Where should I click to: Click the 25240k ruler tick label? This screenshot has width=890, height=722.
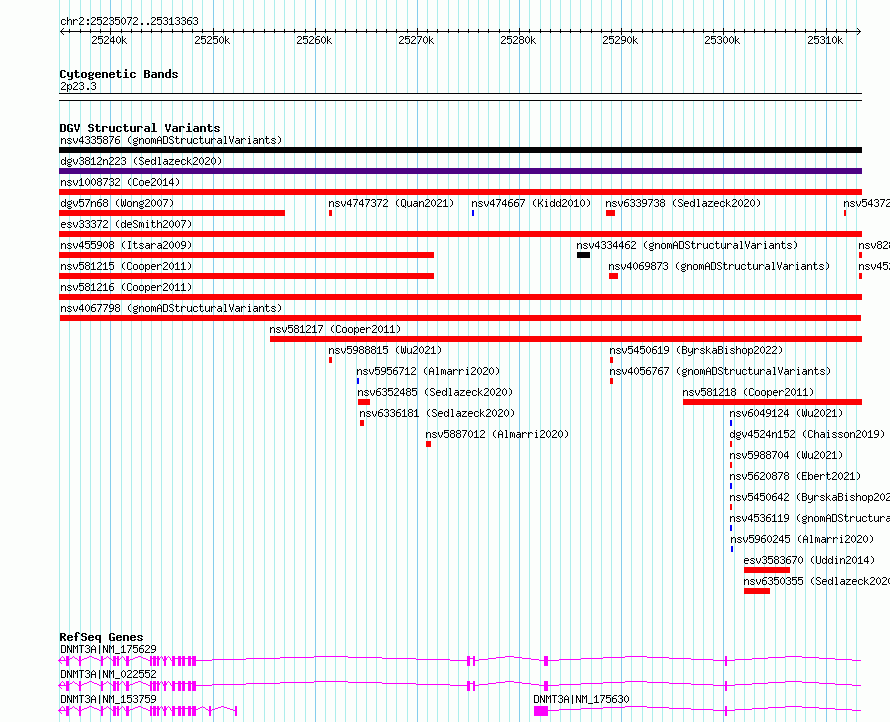pos(109,40)
